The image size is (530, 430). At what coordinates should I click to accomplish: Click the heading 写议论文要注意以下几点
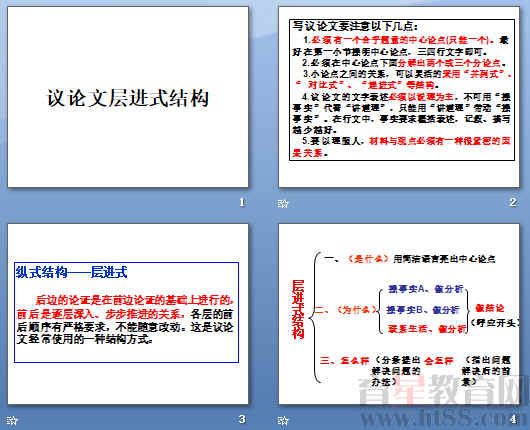(x=356, y=26)
